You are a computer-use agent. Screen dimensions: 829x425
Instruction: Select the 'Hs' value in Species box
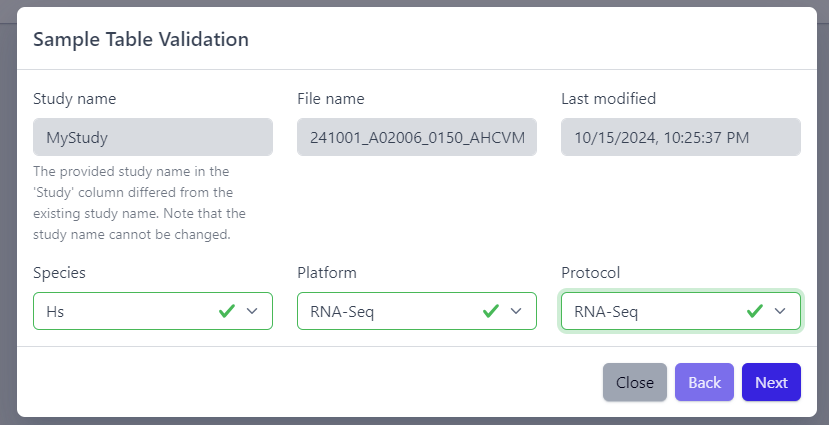tap(55, 311)
